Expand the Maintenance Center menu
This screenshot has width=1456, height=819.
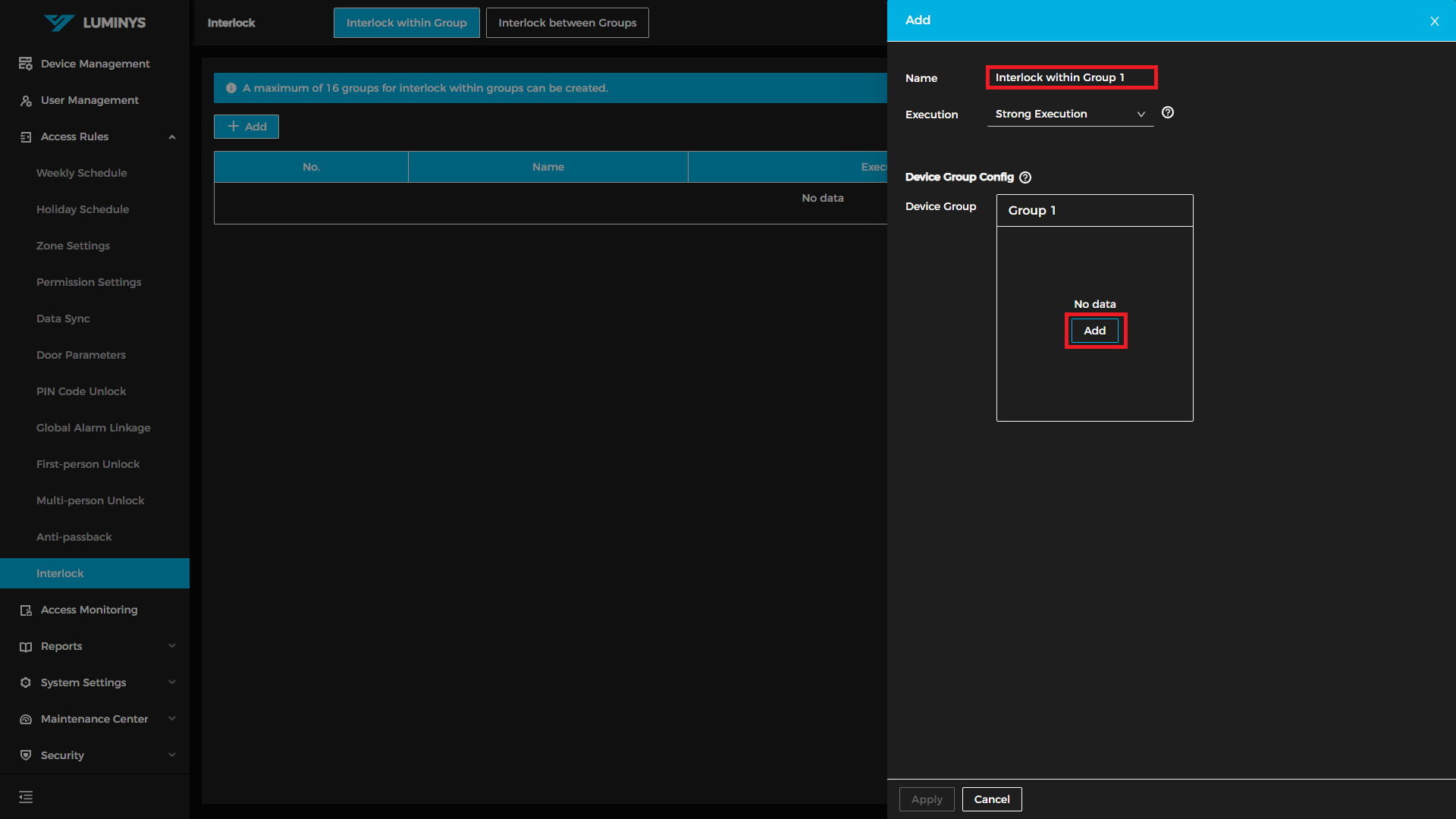[x=172, y=719]
